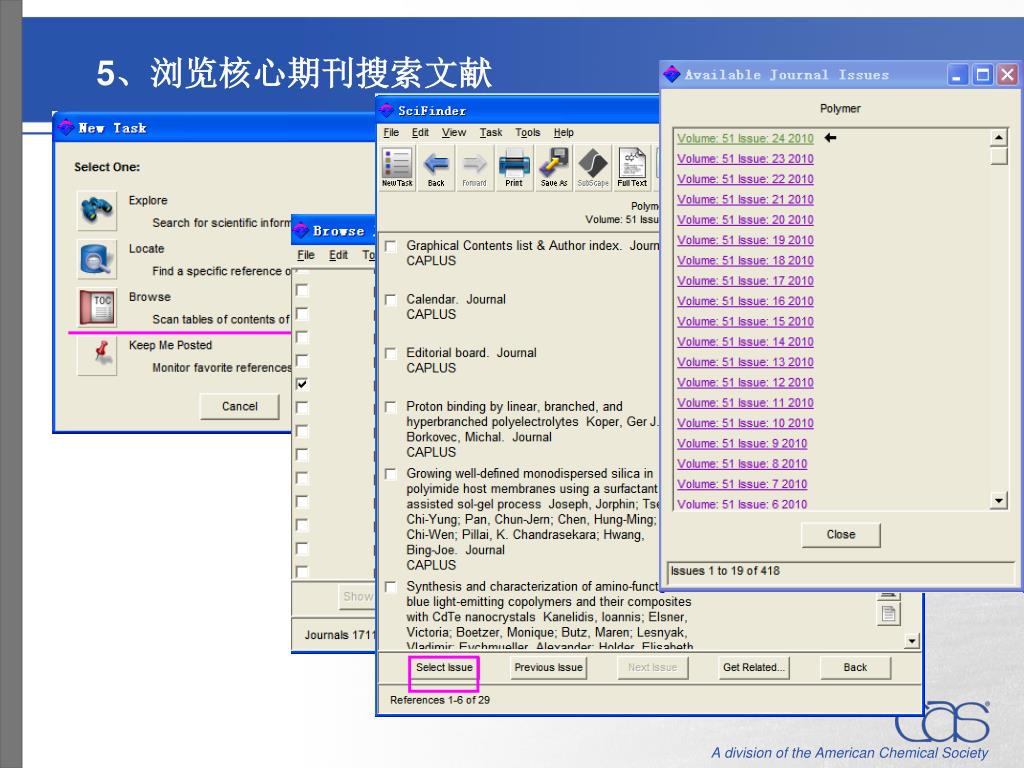1024x768 pixels.
Task: Open Volume 51 Issue 14 2010 link
Action: pyautogui.click(x=745, y=342)
